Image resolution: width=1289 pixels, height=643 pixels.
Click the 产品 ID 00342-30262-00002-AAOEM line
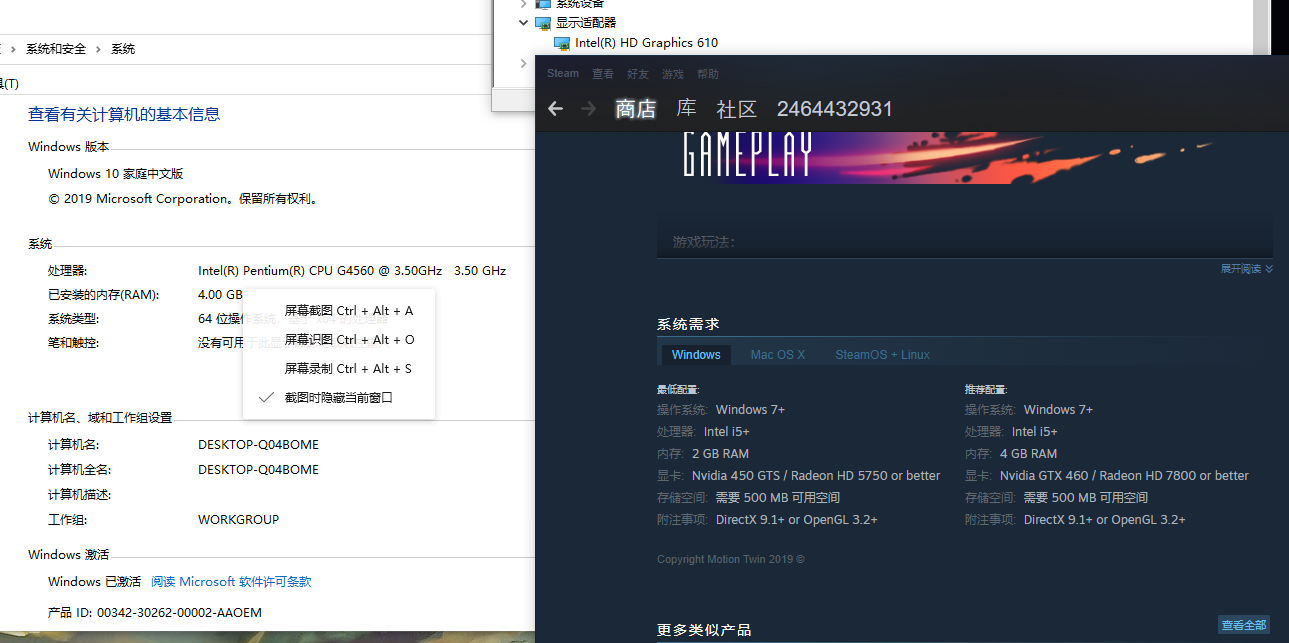click(155, 613)
